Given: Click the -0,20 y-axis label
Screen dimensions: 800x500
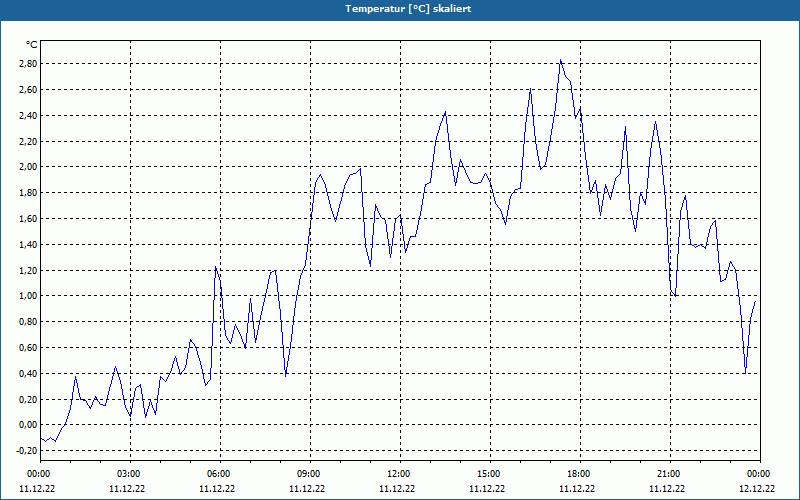Looking at the screenshot, I should click(x=27, y=451).
